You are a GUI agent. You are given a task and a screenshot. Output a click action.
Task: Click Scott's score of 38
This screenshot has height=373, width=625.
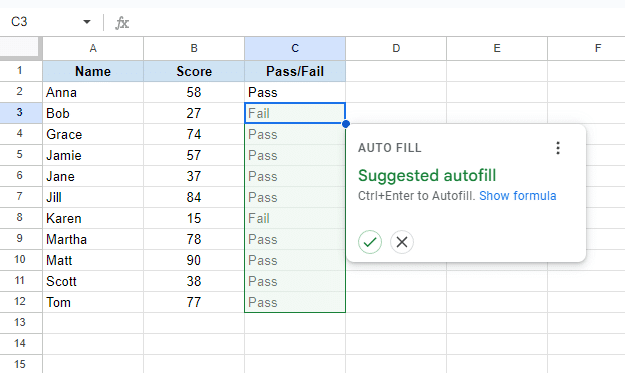194,281
